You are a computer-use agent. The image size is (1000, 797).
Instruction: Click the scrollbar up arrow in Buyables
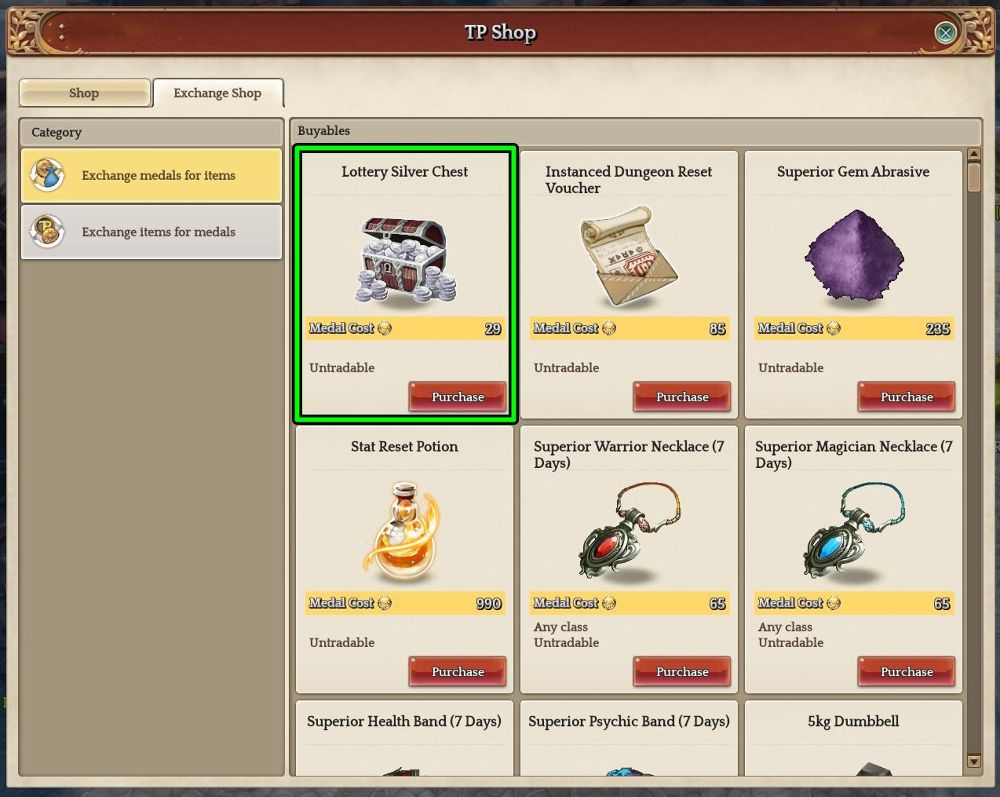click(974, 154)
